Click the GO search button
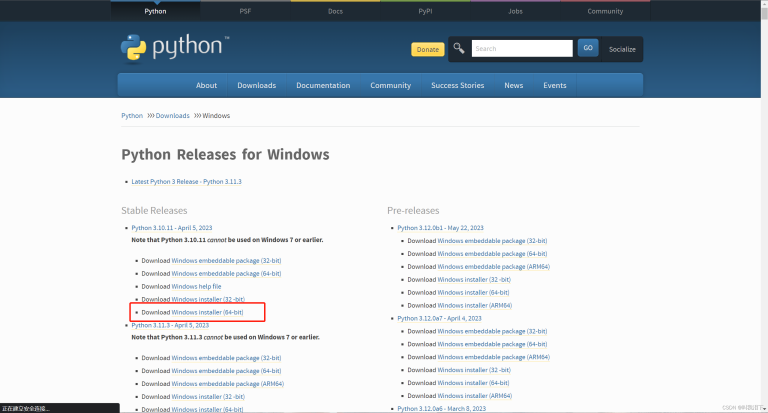This screenshot has width=768, height=413. 588,48
